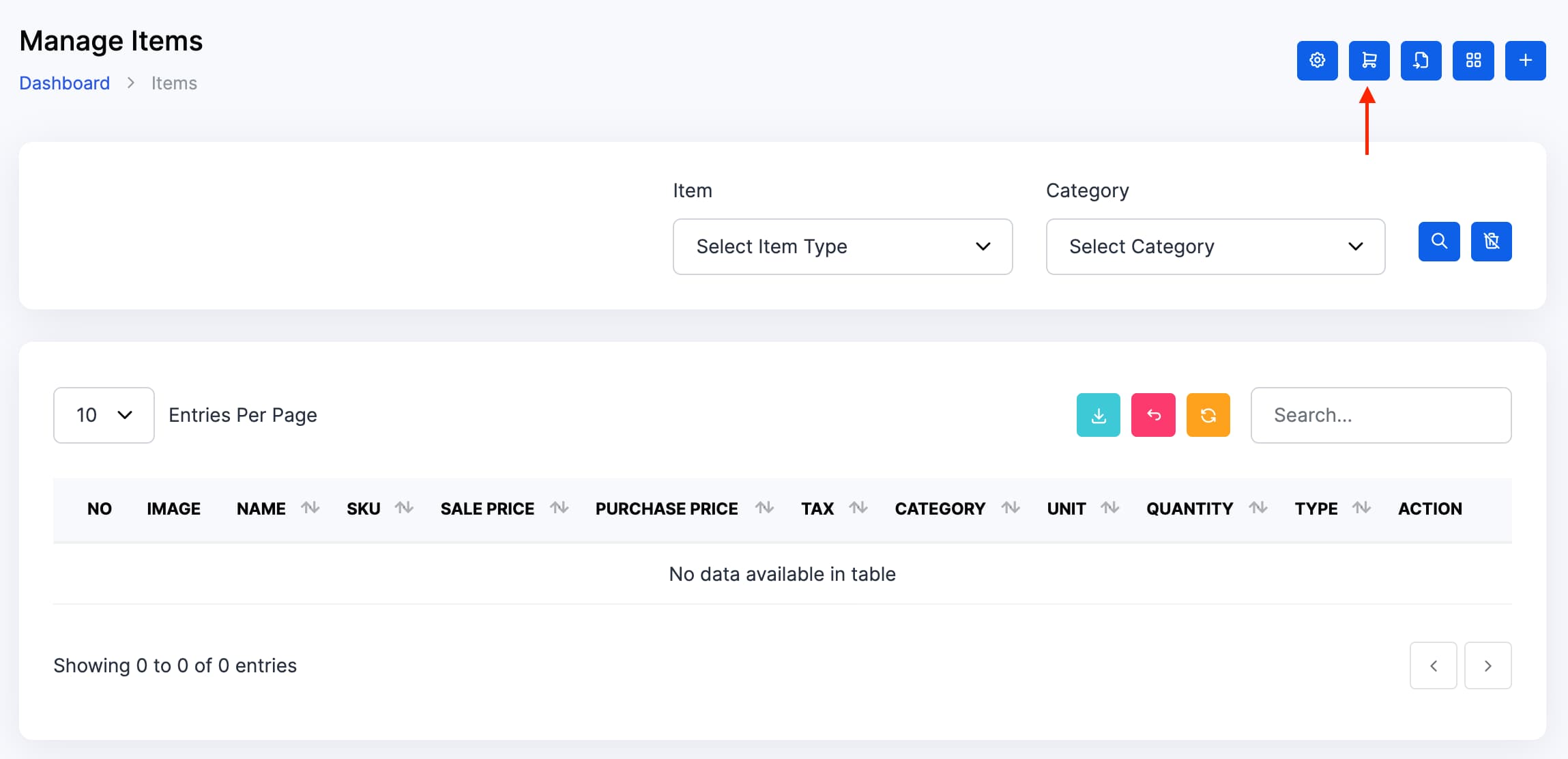Switch to grid view icon
This screenshot has height=759, width=1568.
click(x=1473, y=61)
